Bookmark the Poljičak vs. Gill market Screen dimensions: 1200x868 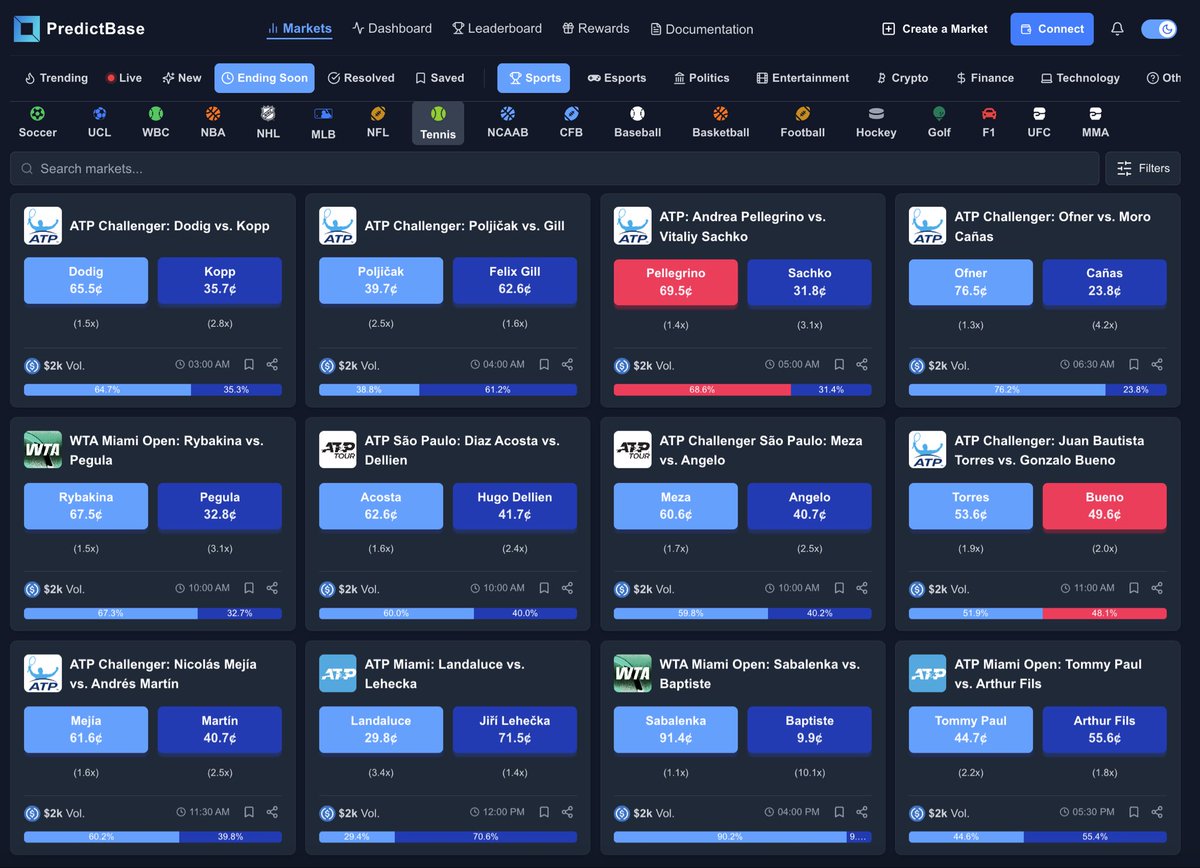(544, 365)
